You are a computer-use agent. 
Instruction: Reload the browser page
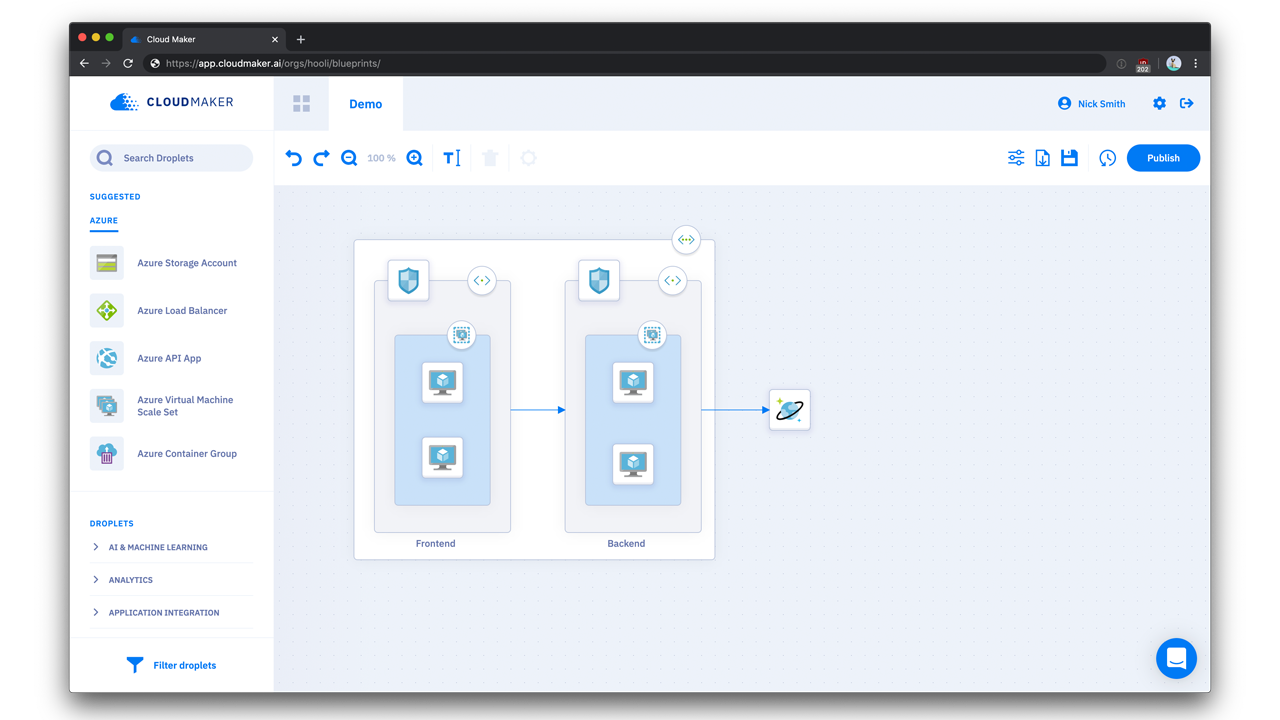tap(128, 63)
